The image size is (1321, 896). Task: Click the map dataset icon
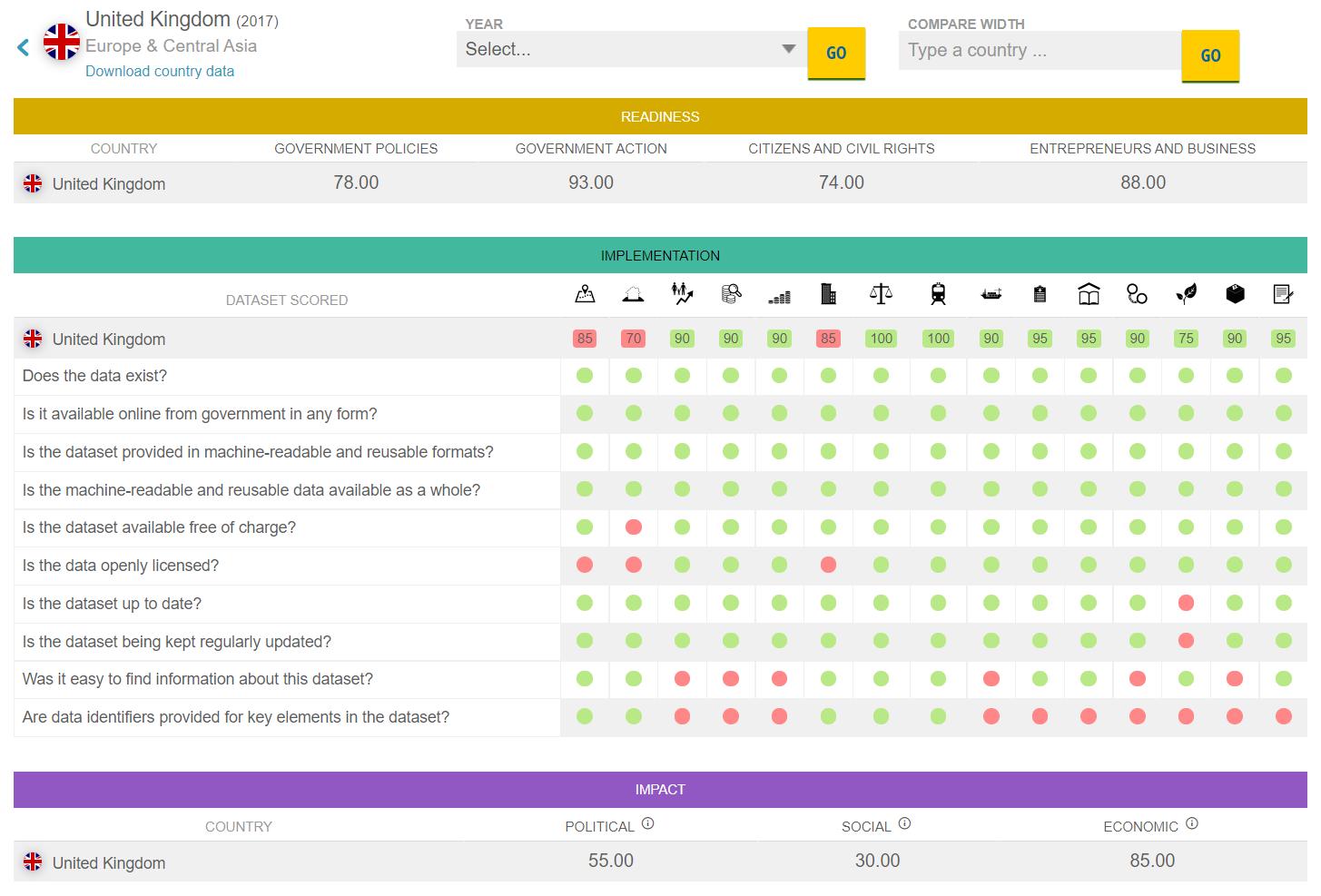pos(585,294)
